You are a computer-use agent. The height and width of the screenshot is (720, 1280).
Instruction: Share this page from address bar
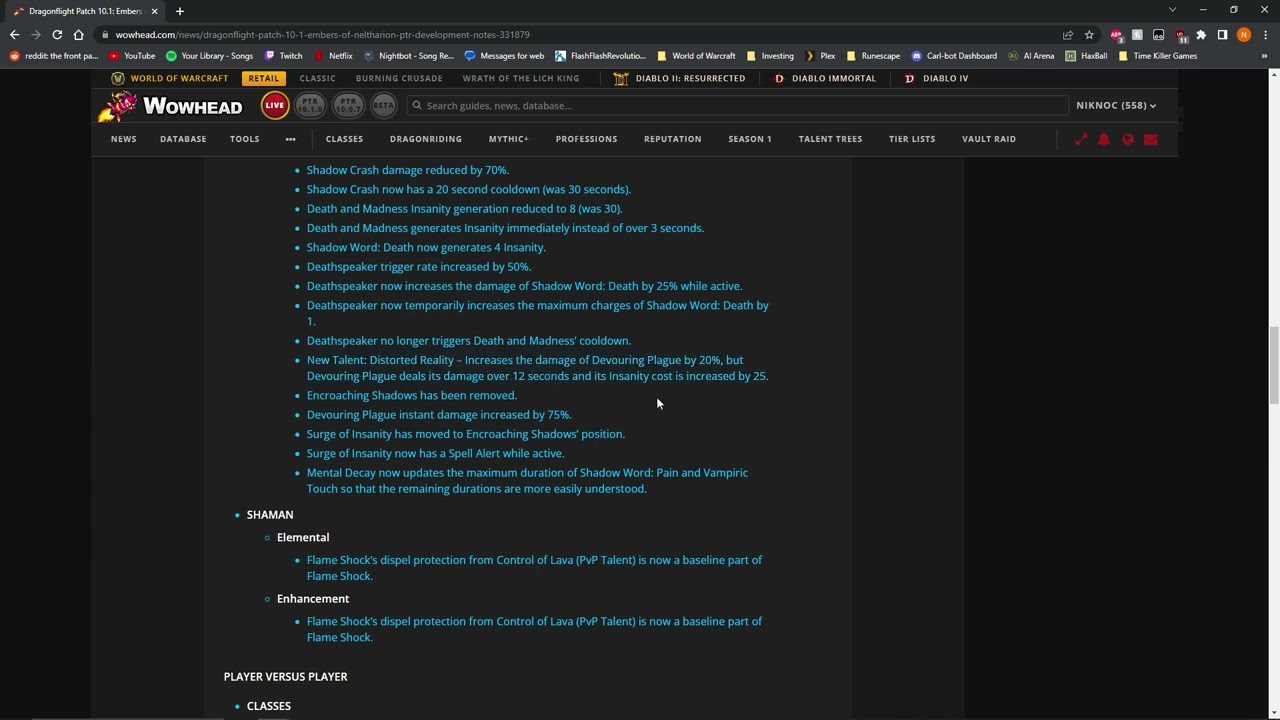[1068, 34]
